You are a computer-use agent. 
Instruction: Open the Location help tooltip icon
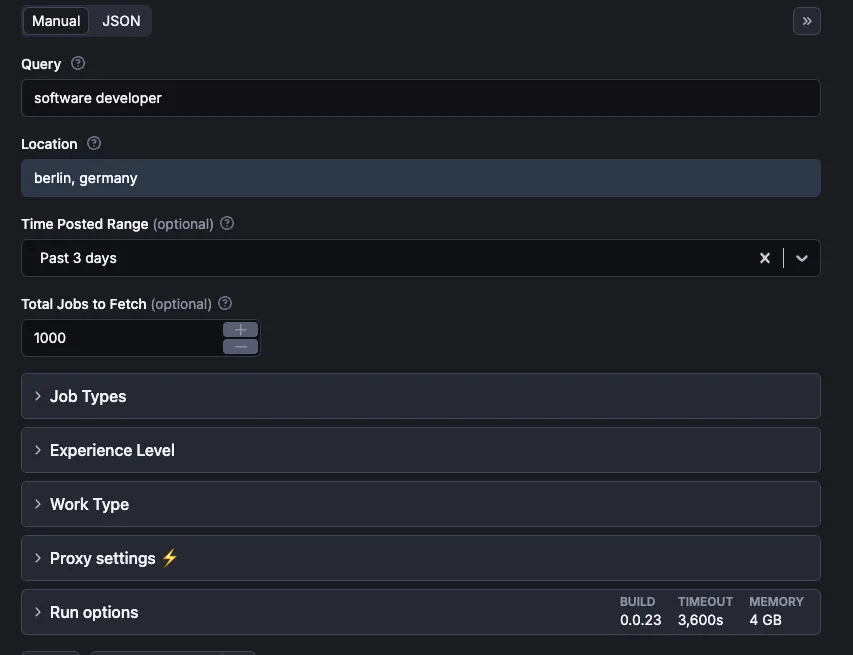pyautogui.click(x=94, y=143)
